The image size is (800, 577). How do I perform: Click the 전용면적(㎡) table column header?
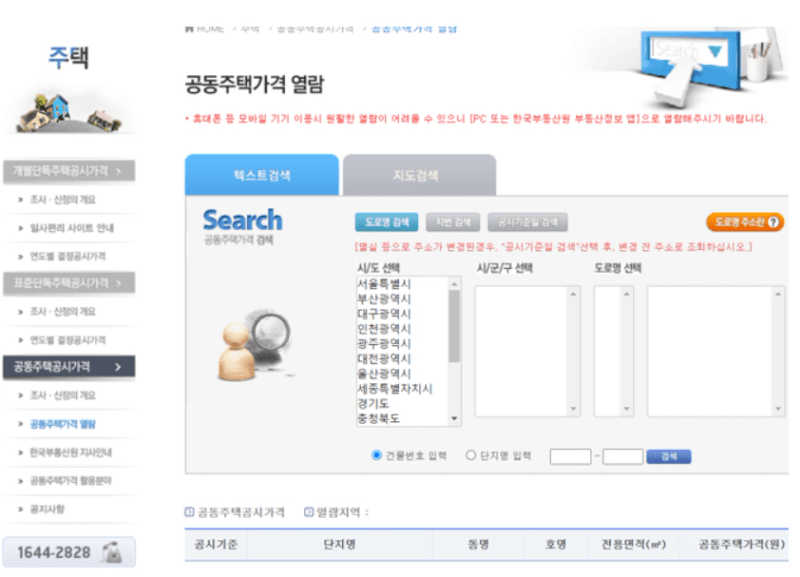click(633, 544)
